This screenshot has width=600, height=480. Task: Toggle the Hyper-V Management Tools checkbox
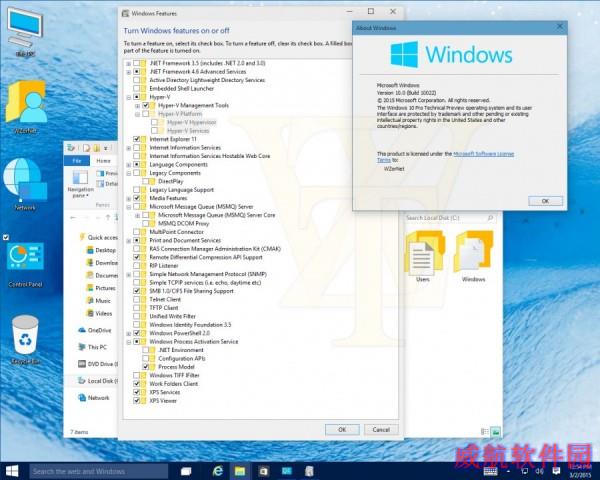pyautogui.click(x=145, y=105)
